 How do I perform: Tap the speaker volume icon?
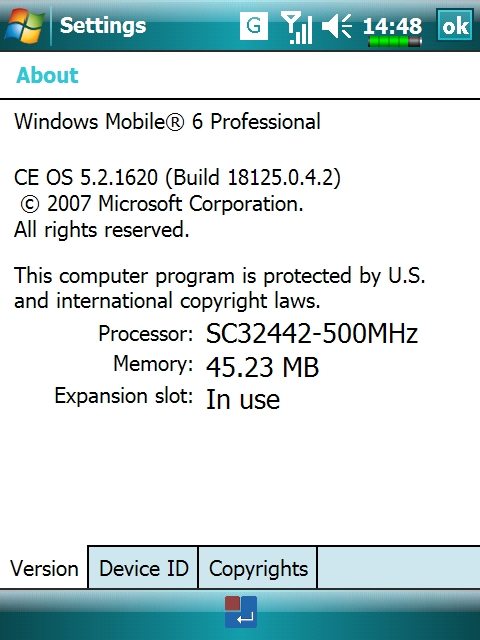pos(337,26)
